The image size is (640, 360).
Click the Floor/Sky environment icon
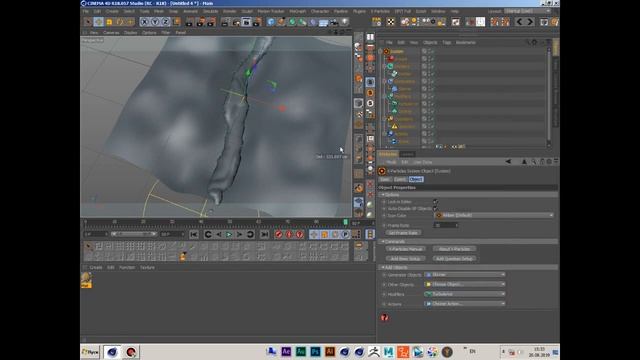[x=324, y=22]
